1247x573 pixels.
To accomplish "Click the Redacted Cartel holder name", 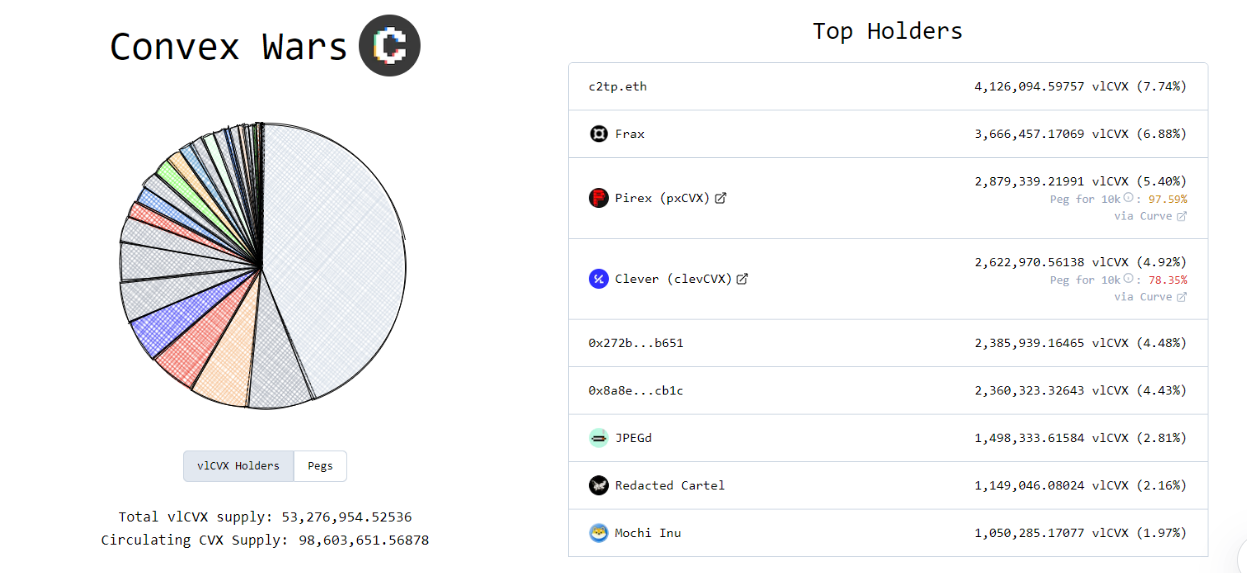I will 670,485.
